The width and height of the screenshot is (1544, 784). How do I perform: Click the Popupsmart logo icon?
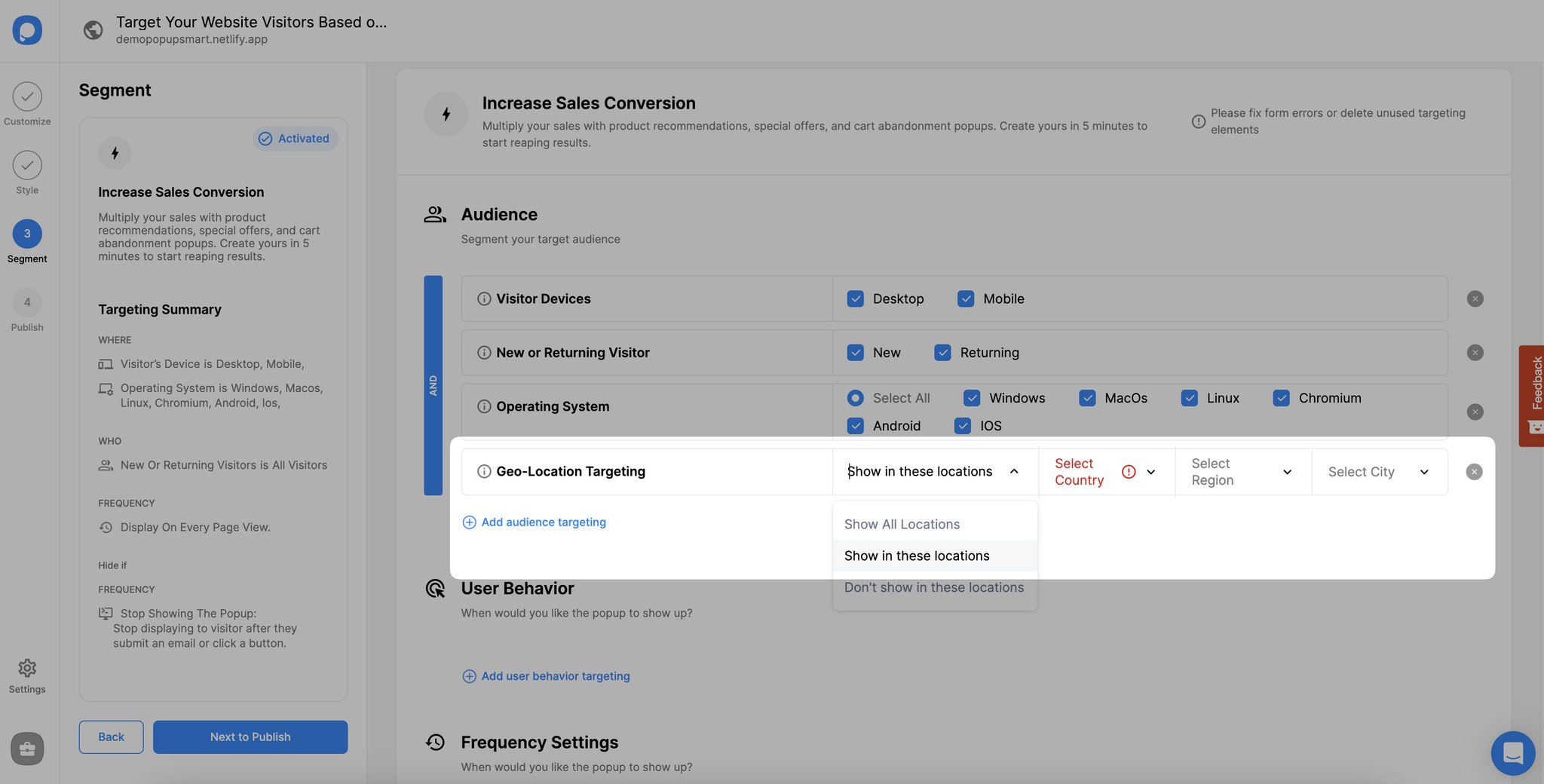pos(27,30)
